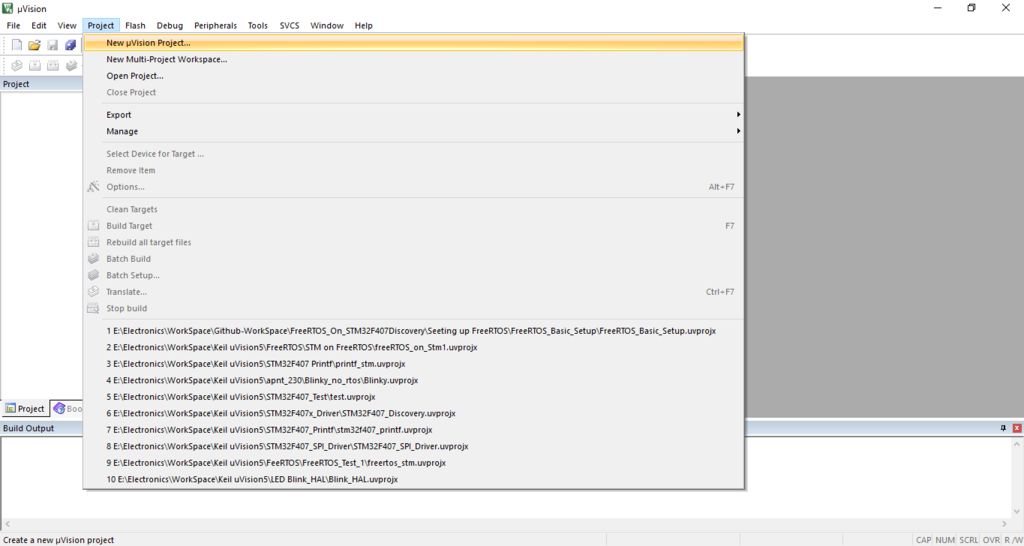Viewport: 1024px width, 546px height.
Task: Click the Build toolbar icon with single arrow
Action: 35,65
